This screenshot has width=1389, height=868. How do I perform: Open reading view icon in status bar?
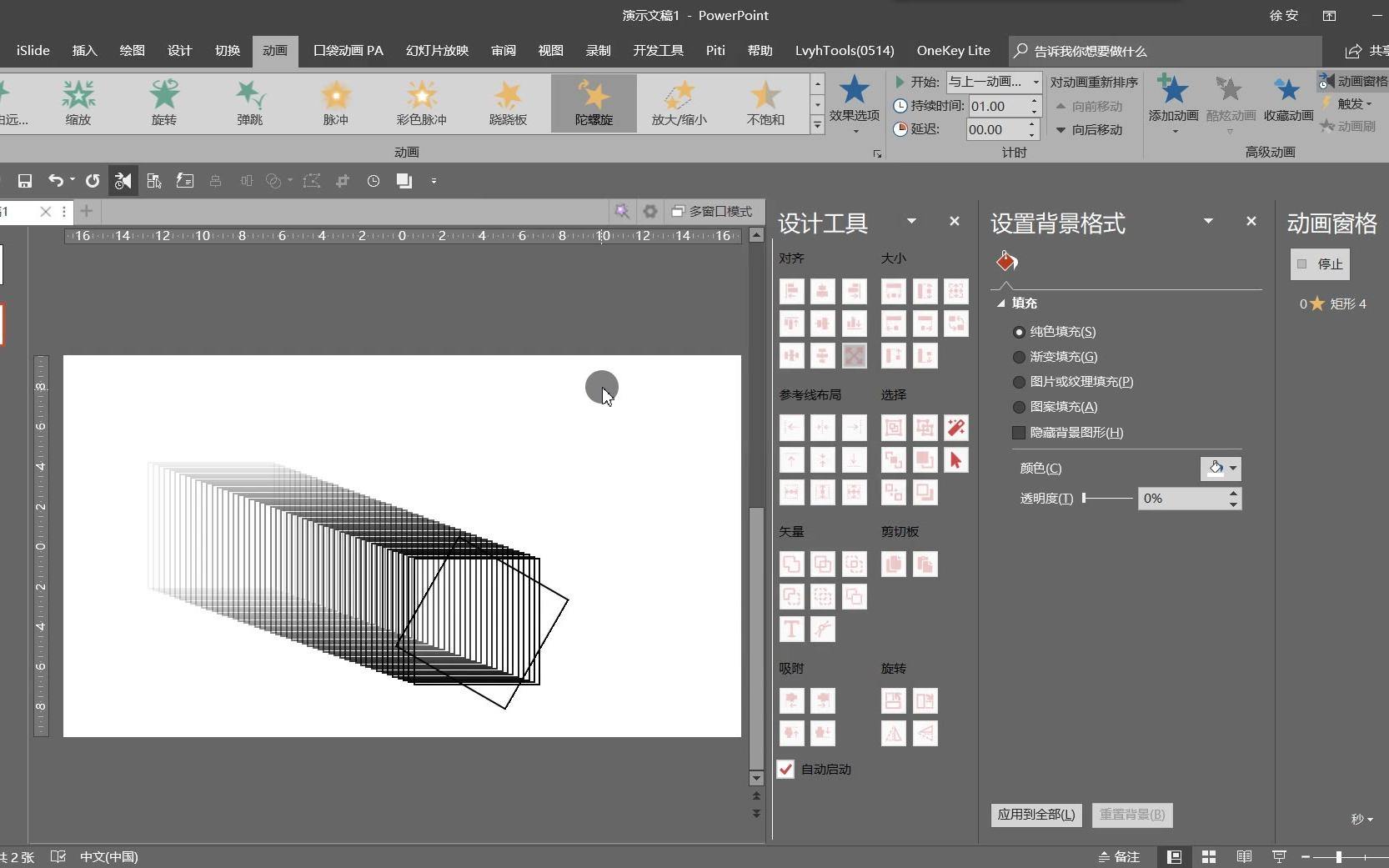pyautogui.click(x=1244, y=856)
